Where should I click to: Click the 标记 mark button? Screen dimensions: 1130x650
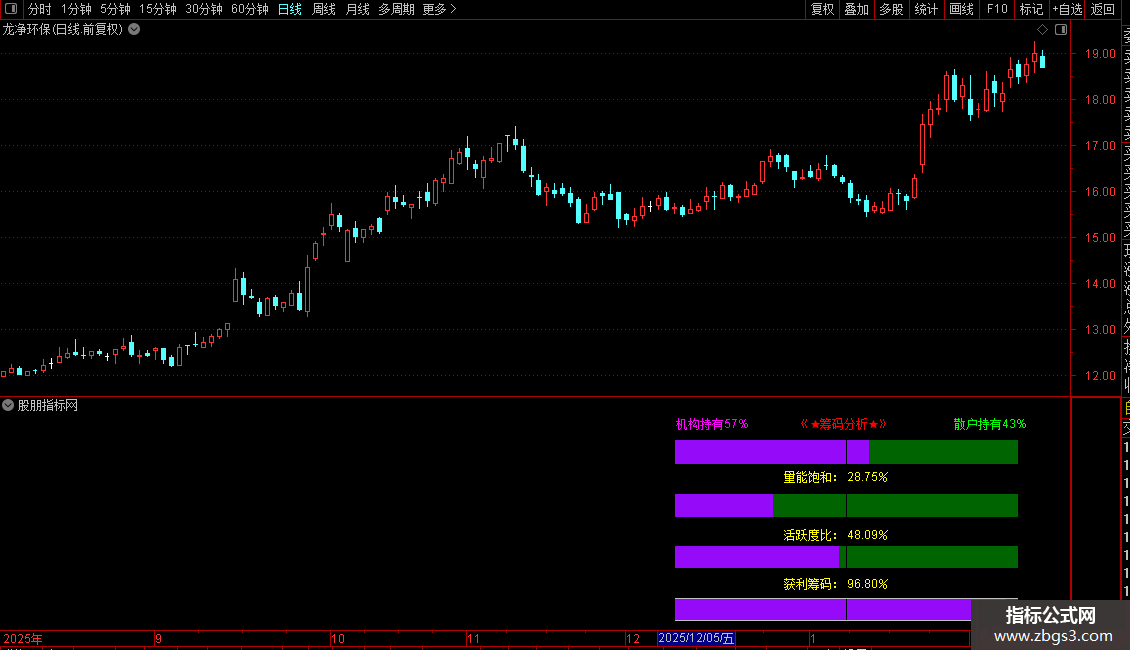point(1031,9)
